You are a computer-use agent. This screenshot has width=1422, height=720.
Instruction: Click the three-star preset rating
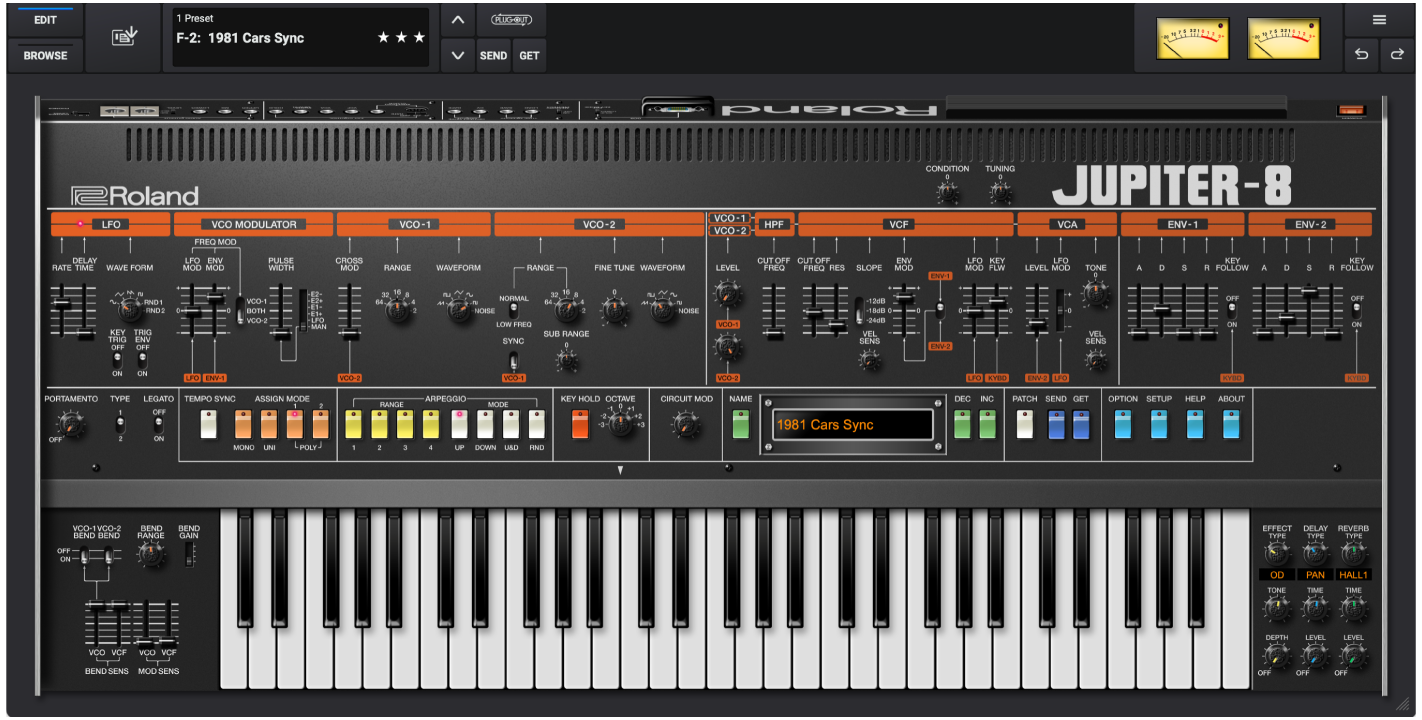coord(401,38)
